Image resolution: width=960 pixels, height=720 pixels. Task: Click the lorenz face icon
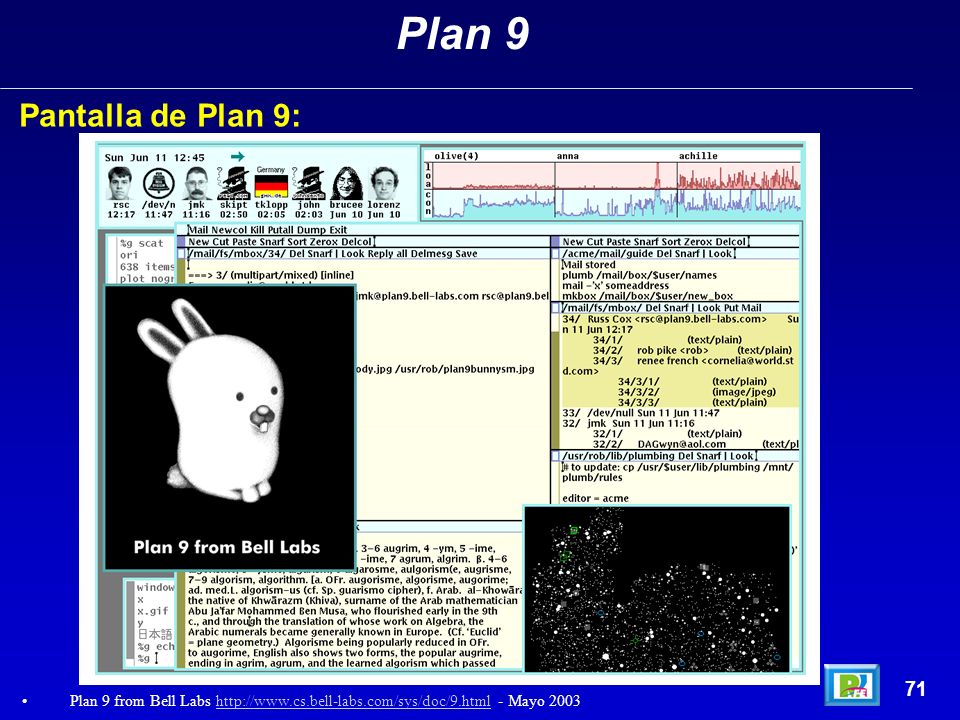click(x=384, y=184)
